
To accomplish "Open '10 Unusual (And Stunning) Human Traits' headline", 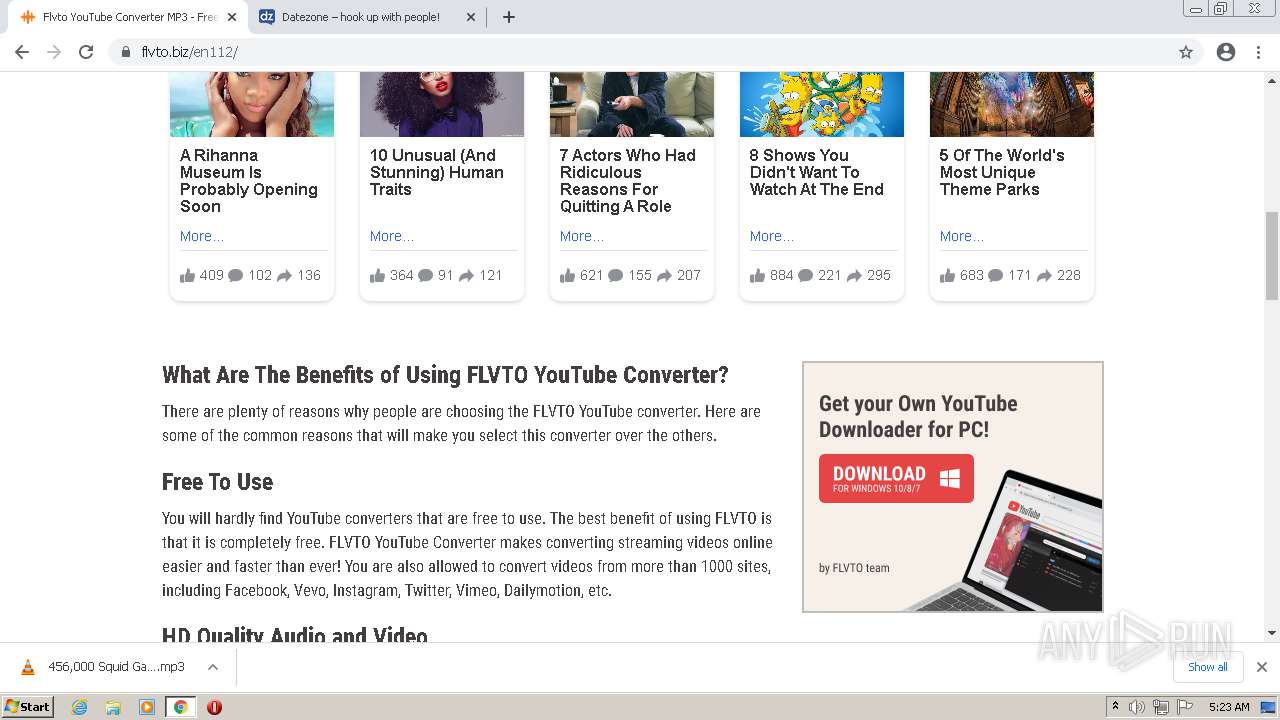I will [437, 172].
